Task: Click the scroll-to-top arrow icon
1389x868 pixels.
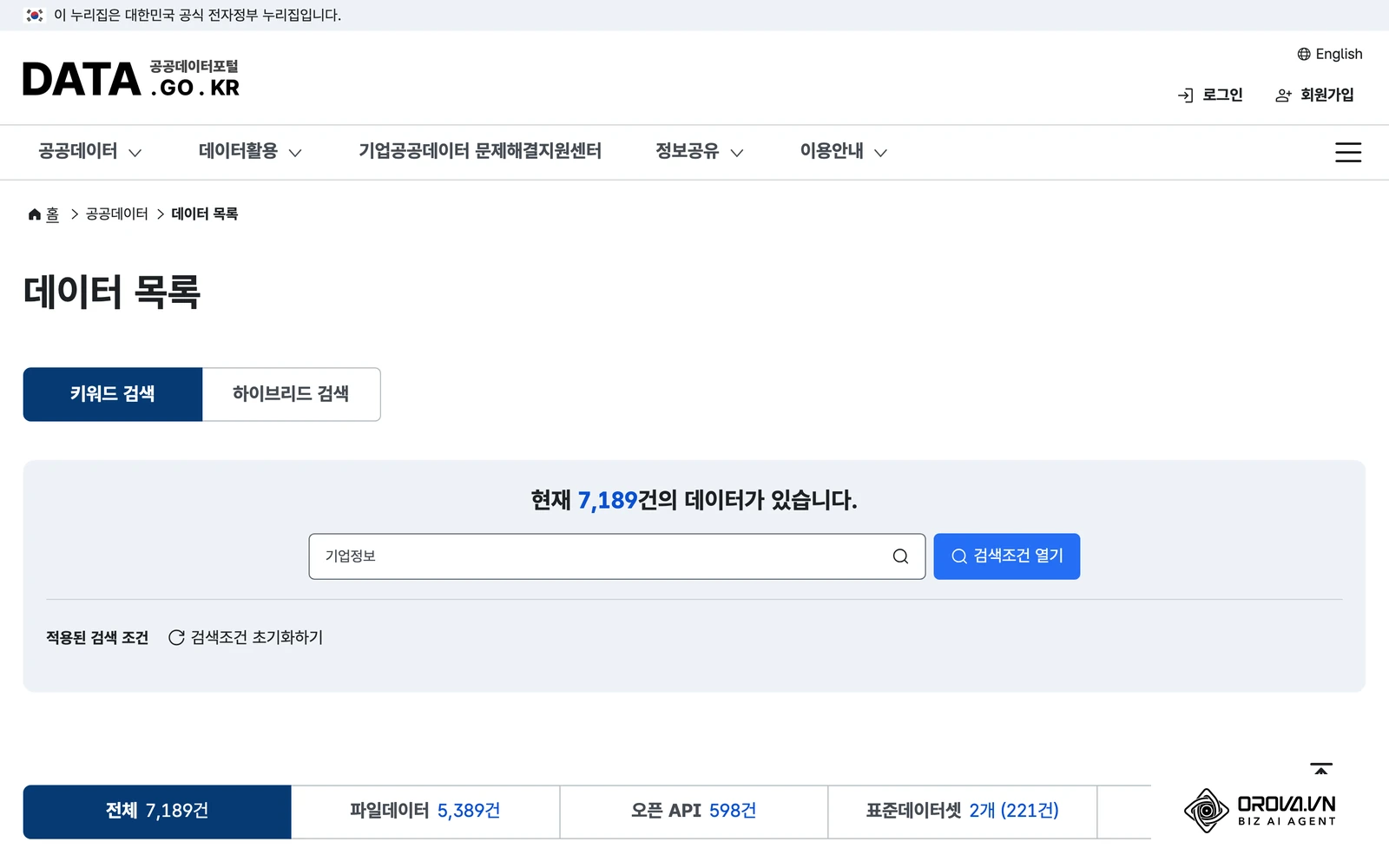Action: [1321, 769]
